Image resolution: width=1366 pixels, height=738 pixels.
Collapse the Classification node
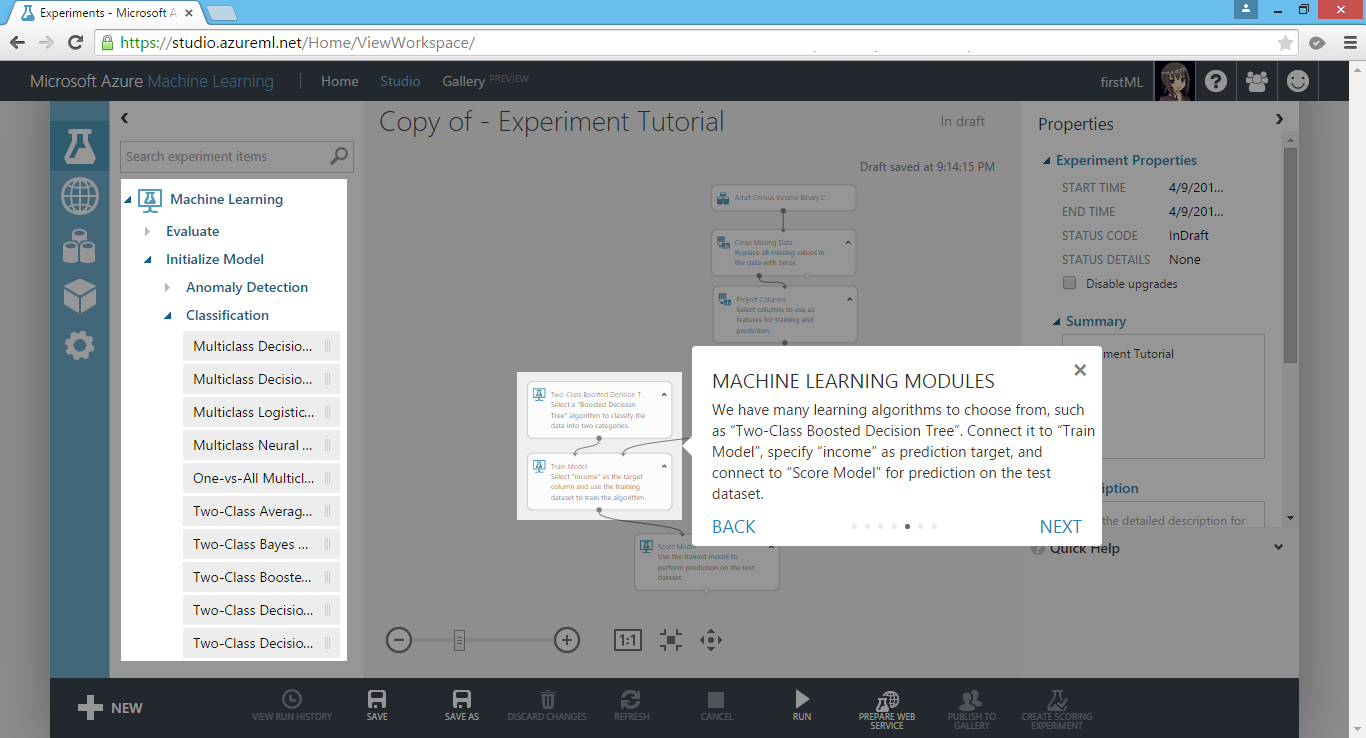[x=168, y=316]
